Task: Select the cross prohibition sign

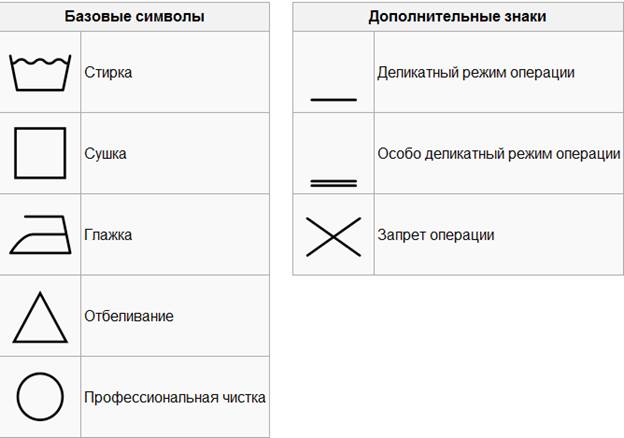Action: click(x=333, y=236)
